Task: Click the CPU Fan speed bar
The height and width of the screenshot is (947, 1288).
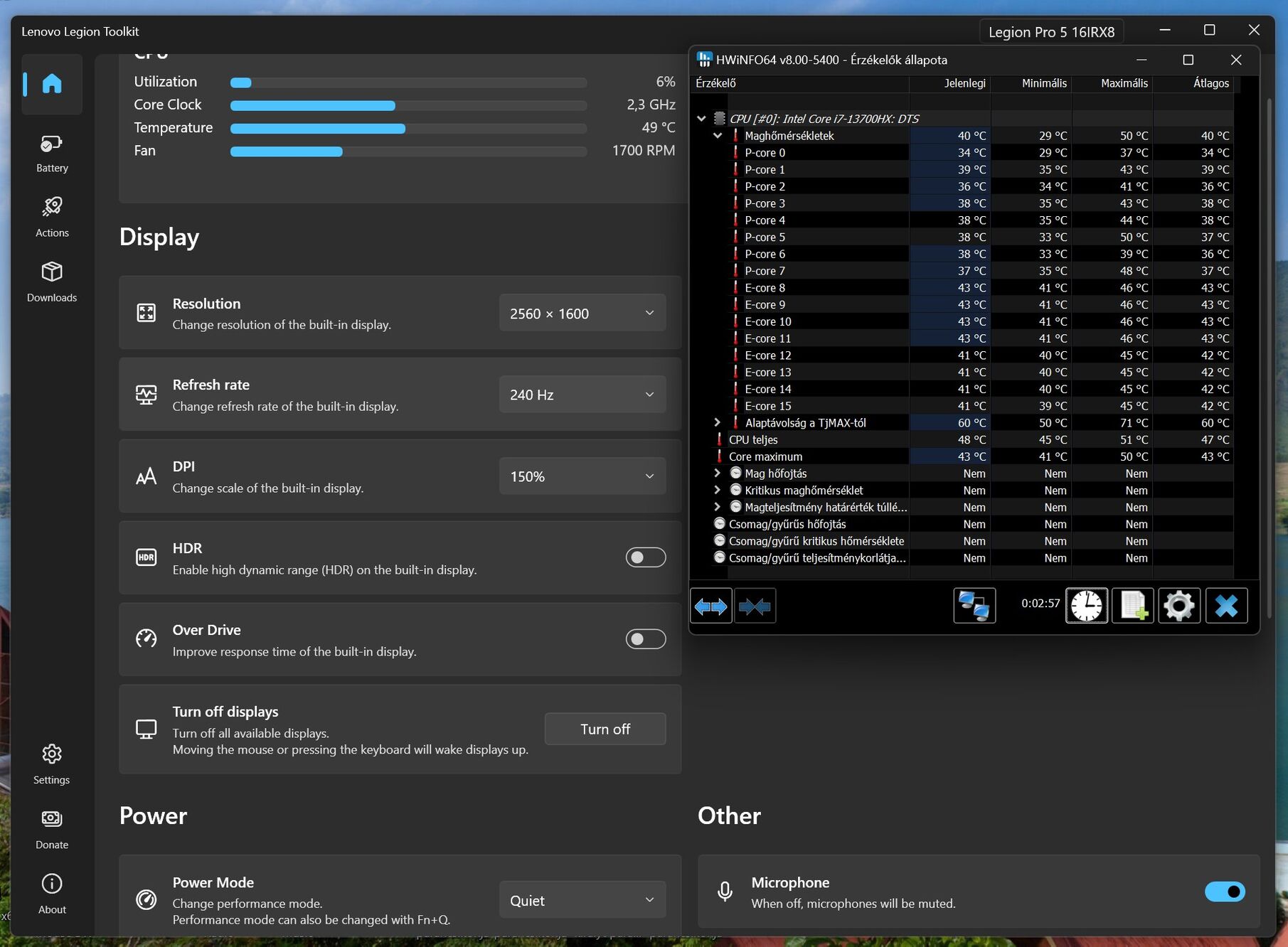Action: tap(408, 151)
